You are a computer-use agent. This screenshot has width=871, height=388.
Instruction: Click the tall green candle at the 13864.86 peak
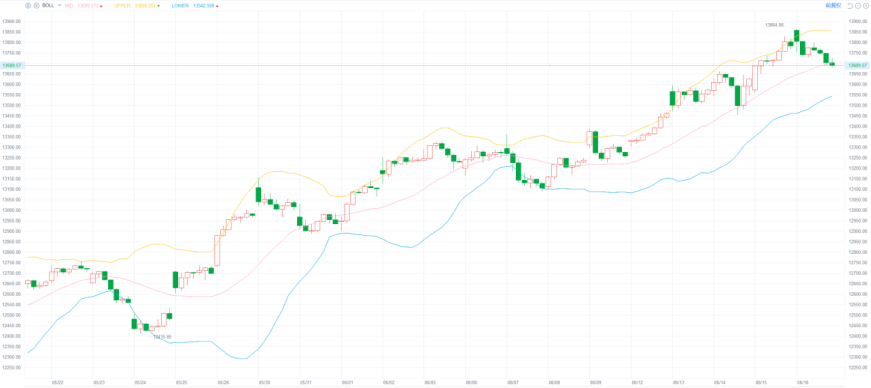pos(797,36)
